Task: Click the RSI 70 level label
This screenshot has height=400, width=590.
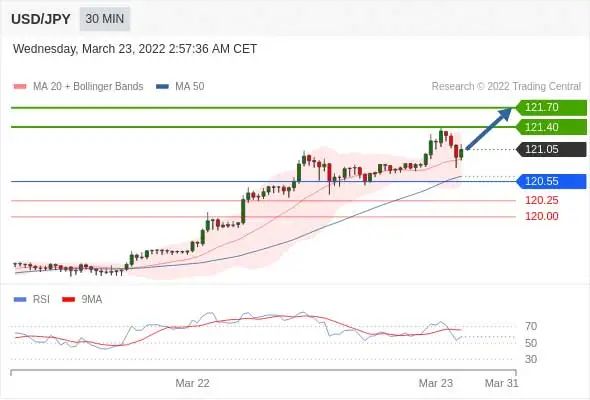Action: pos(531,326)
